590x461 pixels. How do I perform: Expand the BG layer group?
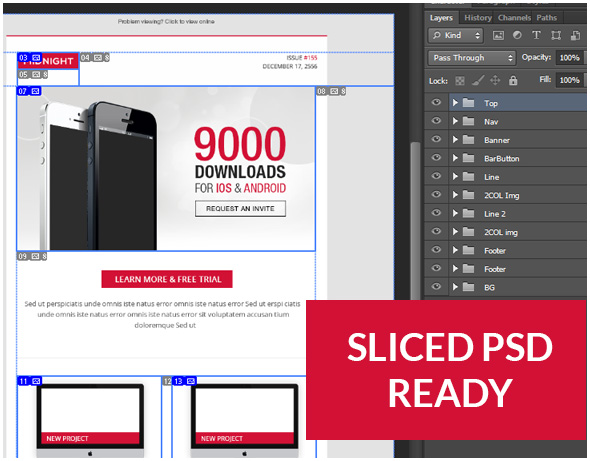click(x=455, y=287)
